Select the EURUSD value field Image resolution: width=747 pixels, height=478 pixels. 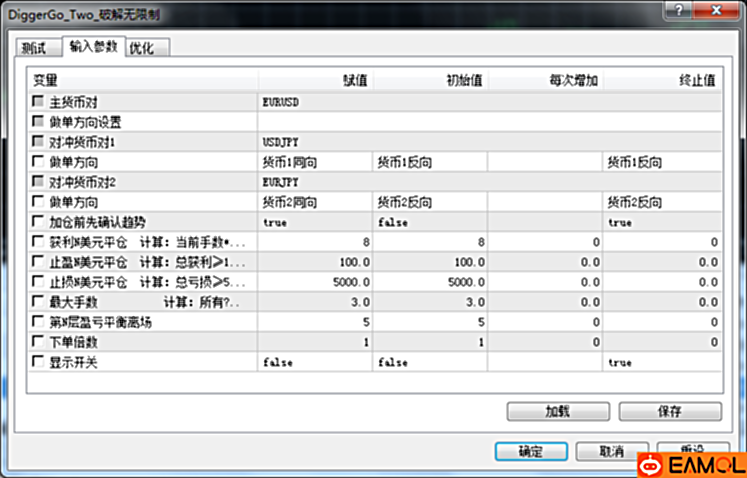point(315,101)
